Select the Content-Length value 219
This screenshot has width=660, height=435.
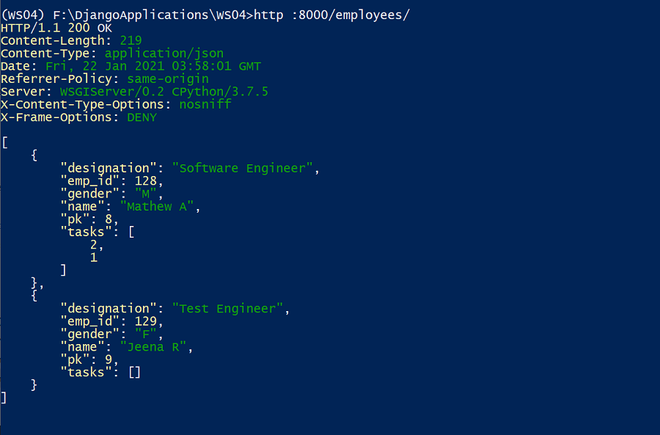click(131, 41)
